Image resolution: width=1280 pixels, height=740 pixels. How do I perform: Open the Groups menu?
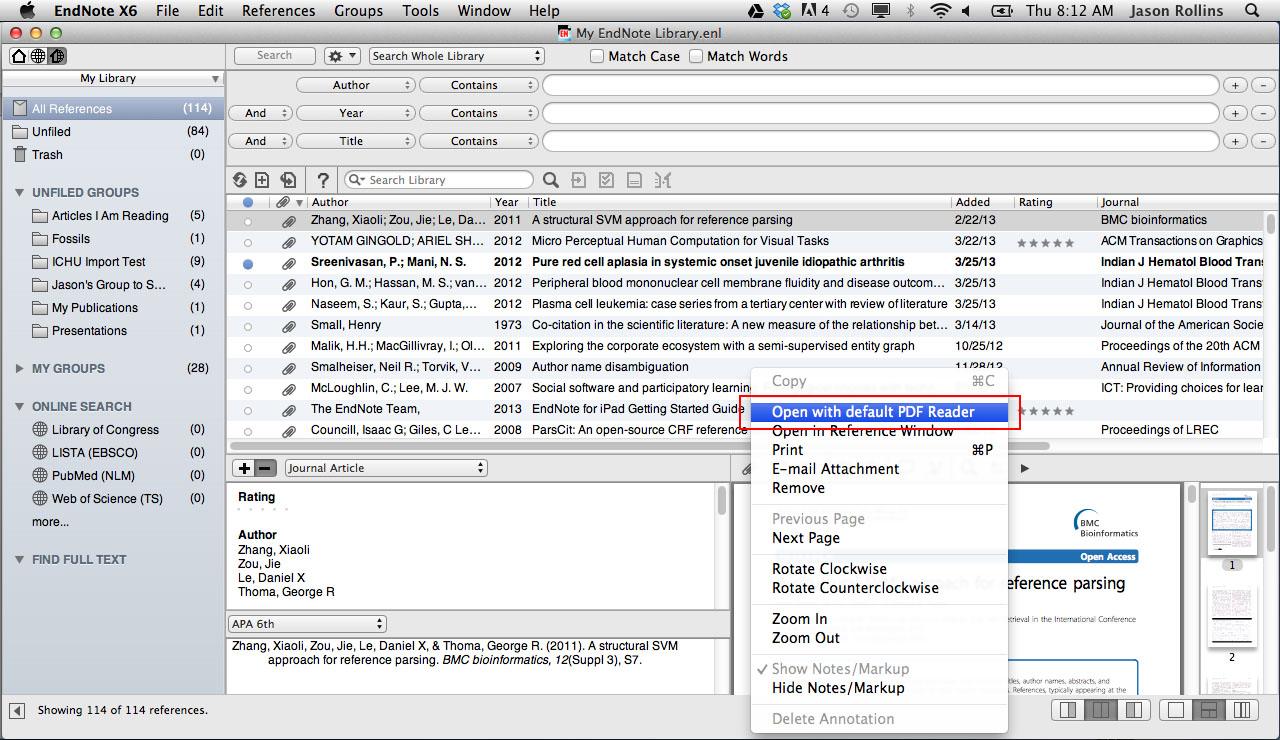(358, 11)
